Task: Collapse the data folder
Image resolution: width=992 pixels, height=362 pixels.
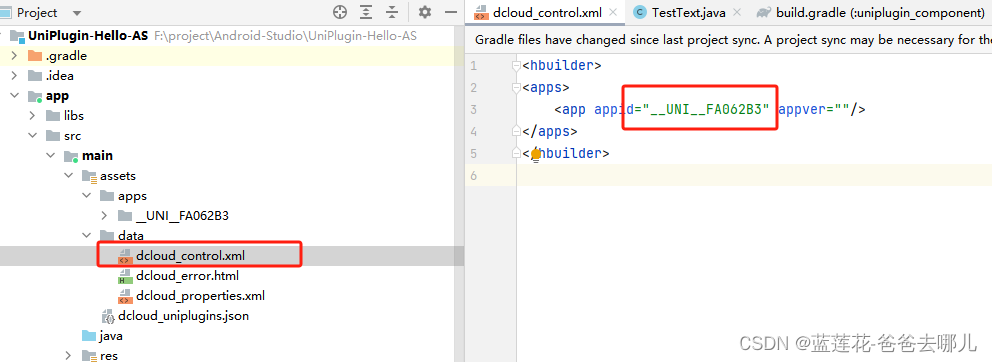Action: (x=86, y=236)
